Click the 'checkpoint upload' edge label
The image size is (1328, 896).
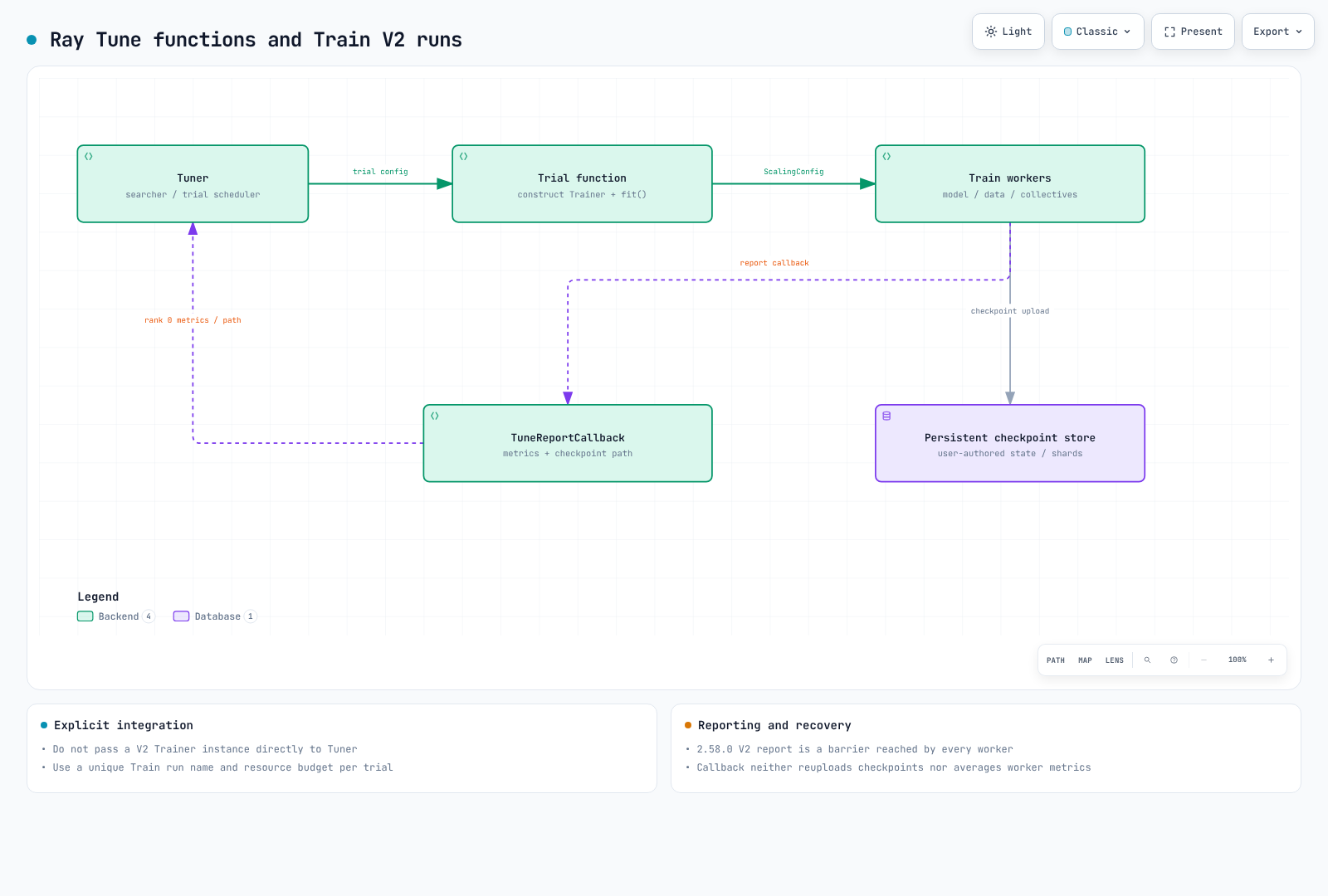1010,311
